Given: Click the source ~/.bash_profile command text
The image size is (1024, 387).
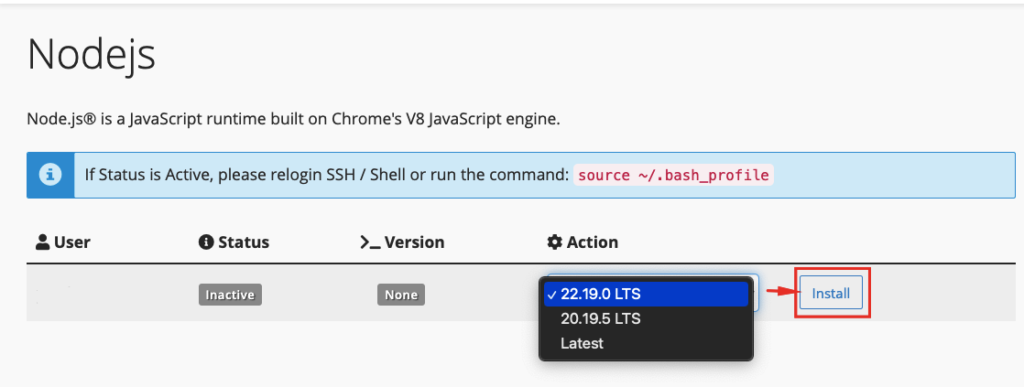Looking at the screenshot, I should (x=673, y=175).
